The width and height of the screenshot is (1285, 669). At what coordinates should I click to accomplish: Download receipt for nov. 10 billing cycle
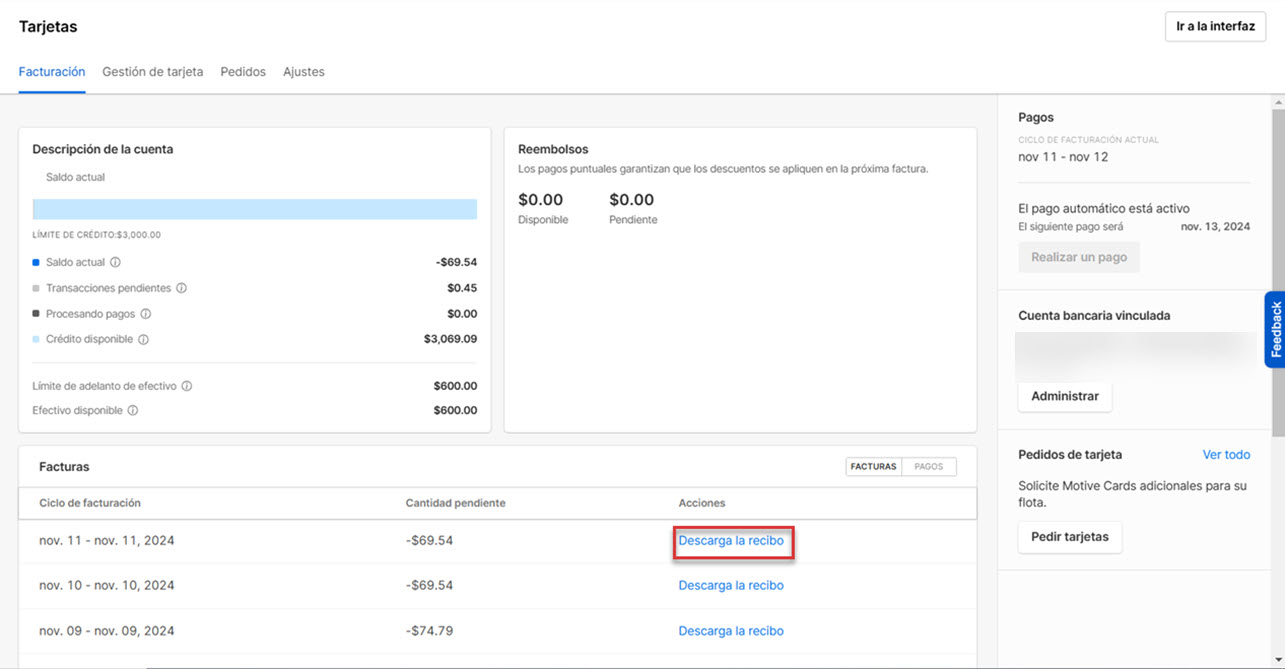click(x=731, y=586)
